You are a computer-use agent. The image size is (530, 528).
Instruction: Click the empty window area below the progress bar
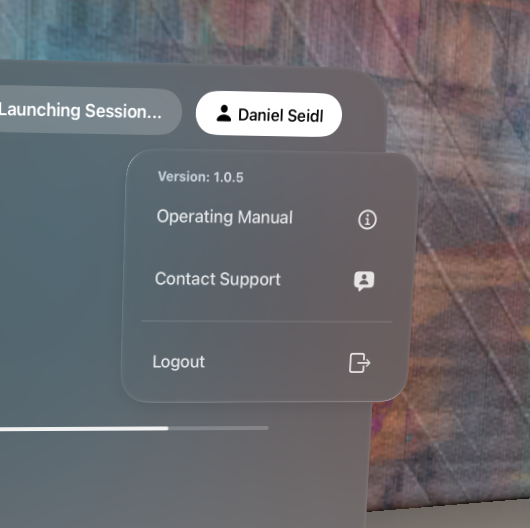pyautogui.click(x=169, y=480)
